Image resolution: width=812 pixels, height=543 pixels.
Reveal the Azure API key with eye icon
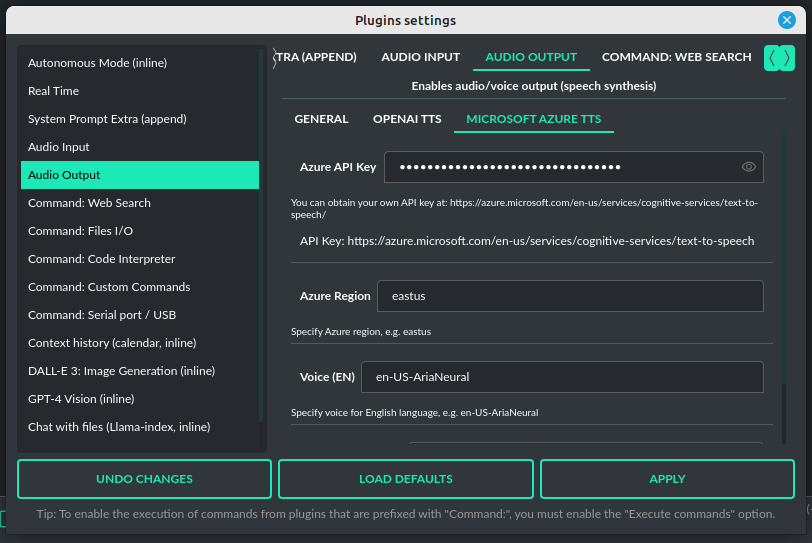coord(748,167)
